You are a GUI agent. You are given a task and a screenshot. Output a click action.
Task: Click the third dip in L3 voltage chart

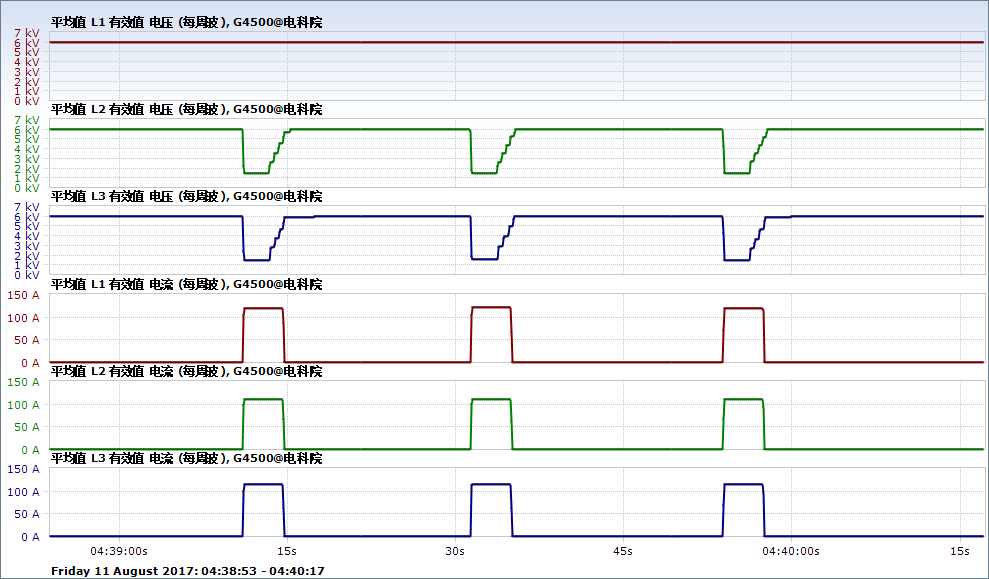736,259
